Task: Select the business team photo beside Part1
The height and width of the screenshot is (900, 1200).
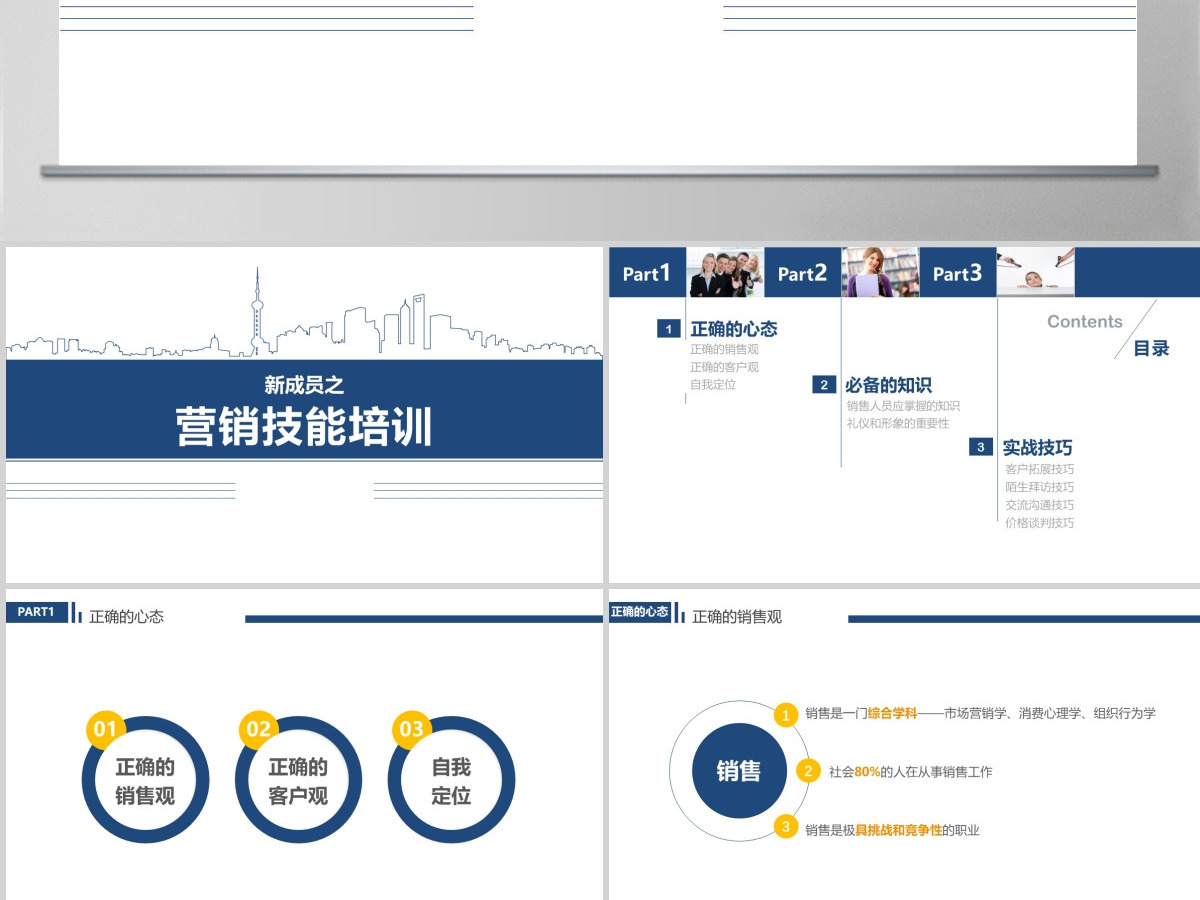Action: 726,272
